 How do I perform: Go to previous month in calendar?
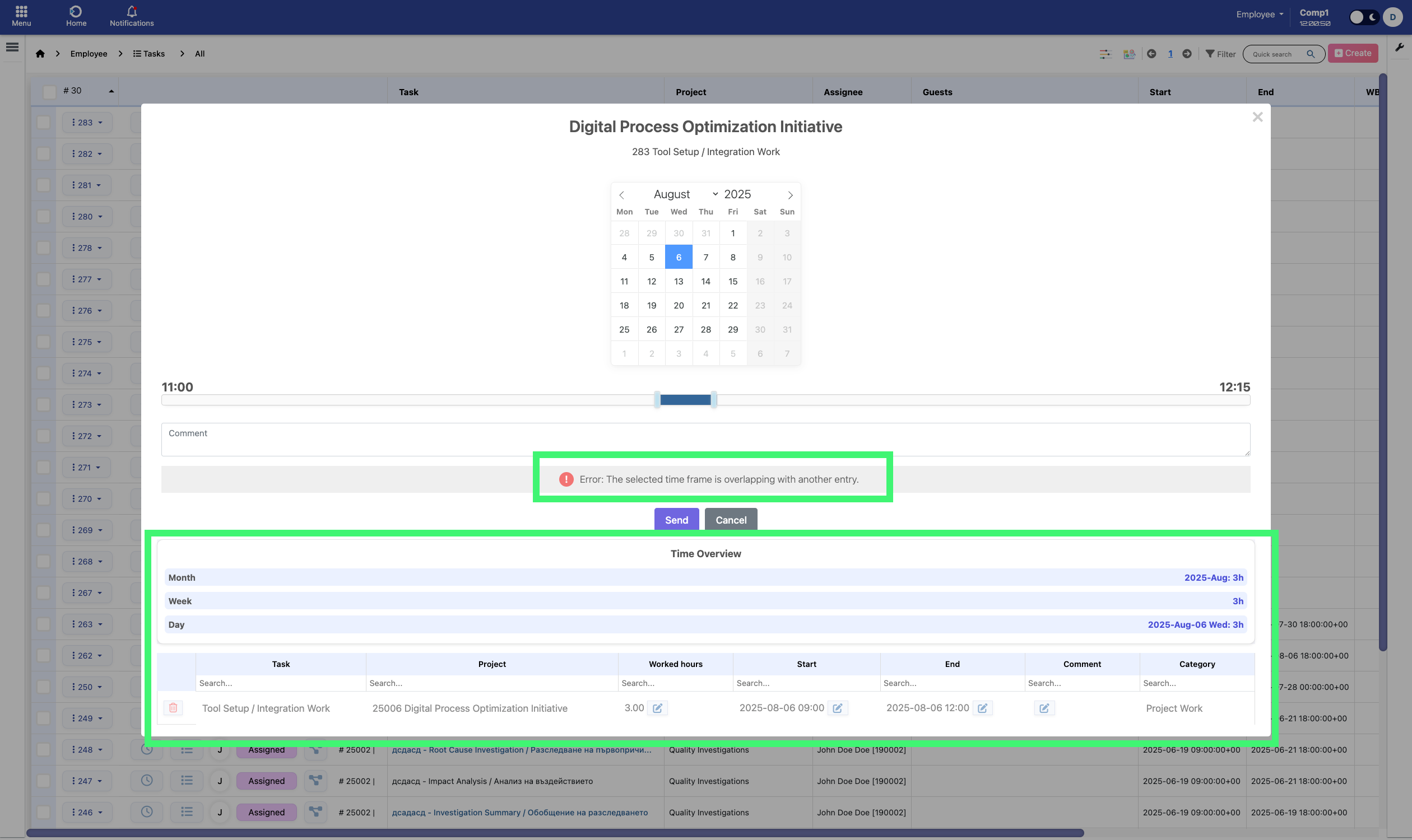622,195
